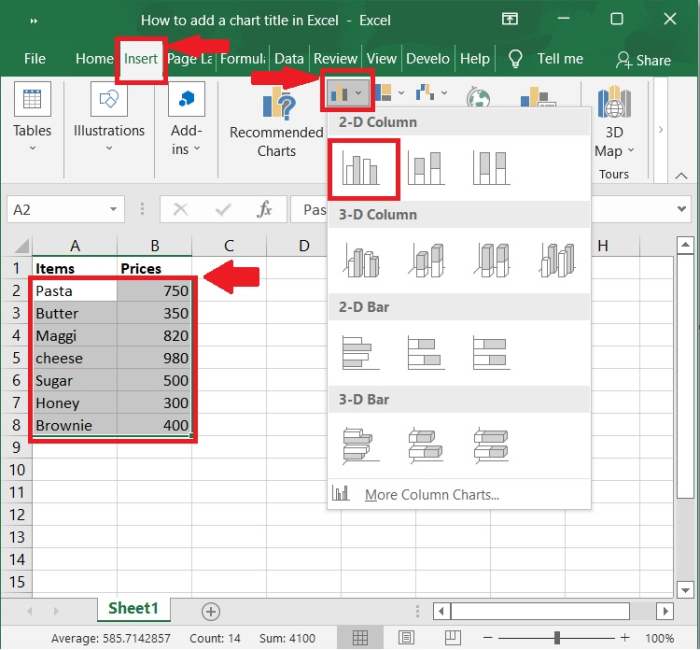The width and height of the screenshot is (700, 650).
Task: Insert a 3-D 100% Stacked Bar chart
Action: tap(491, 446)
